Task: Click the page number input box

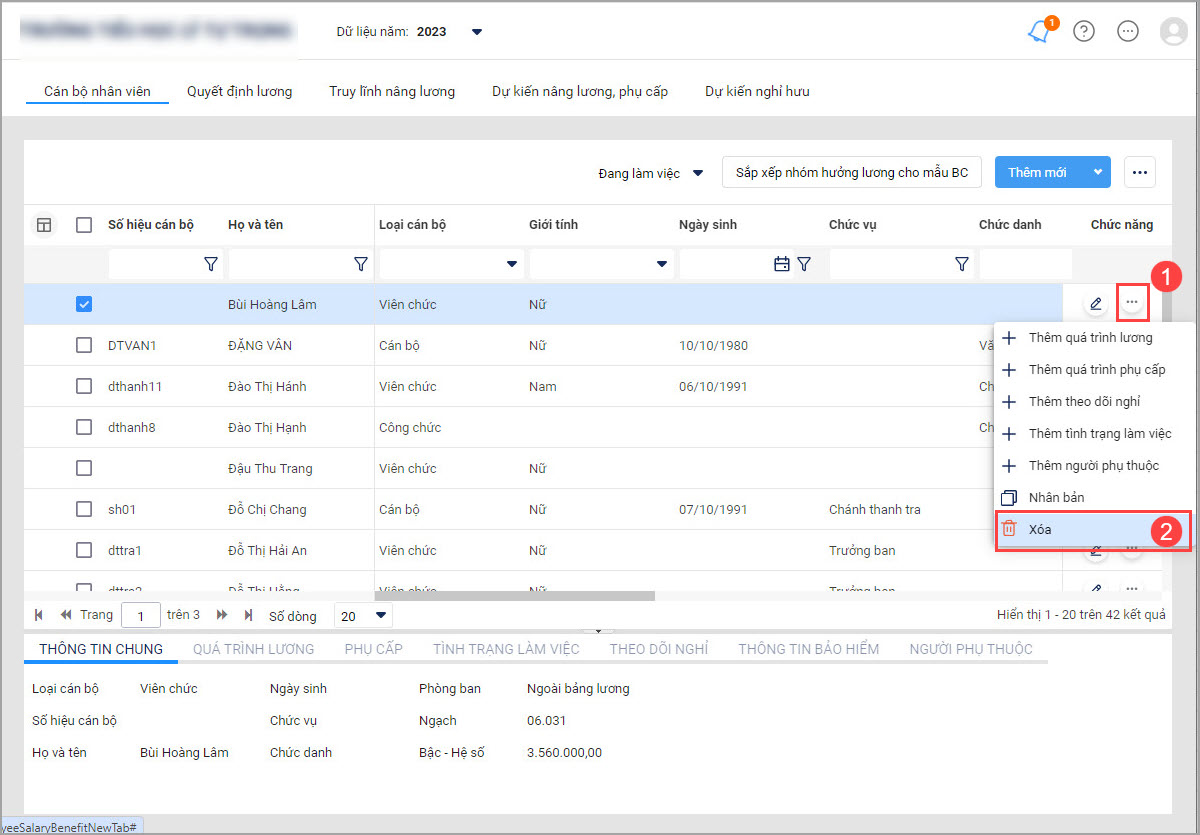Action: coord(141,616)
